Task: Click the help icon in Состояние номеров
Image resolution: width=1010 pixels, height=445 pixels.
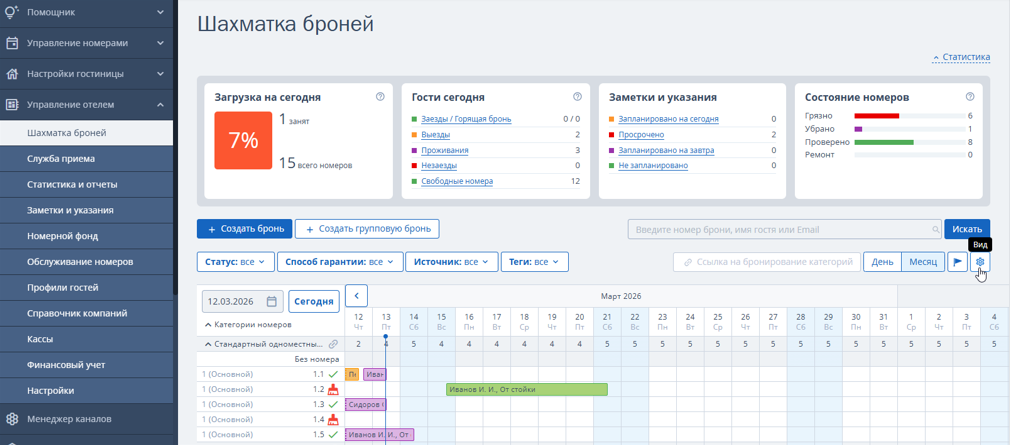Action: (x=970, y=97)
